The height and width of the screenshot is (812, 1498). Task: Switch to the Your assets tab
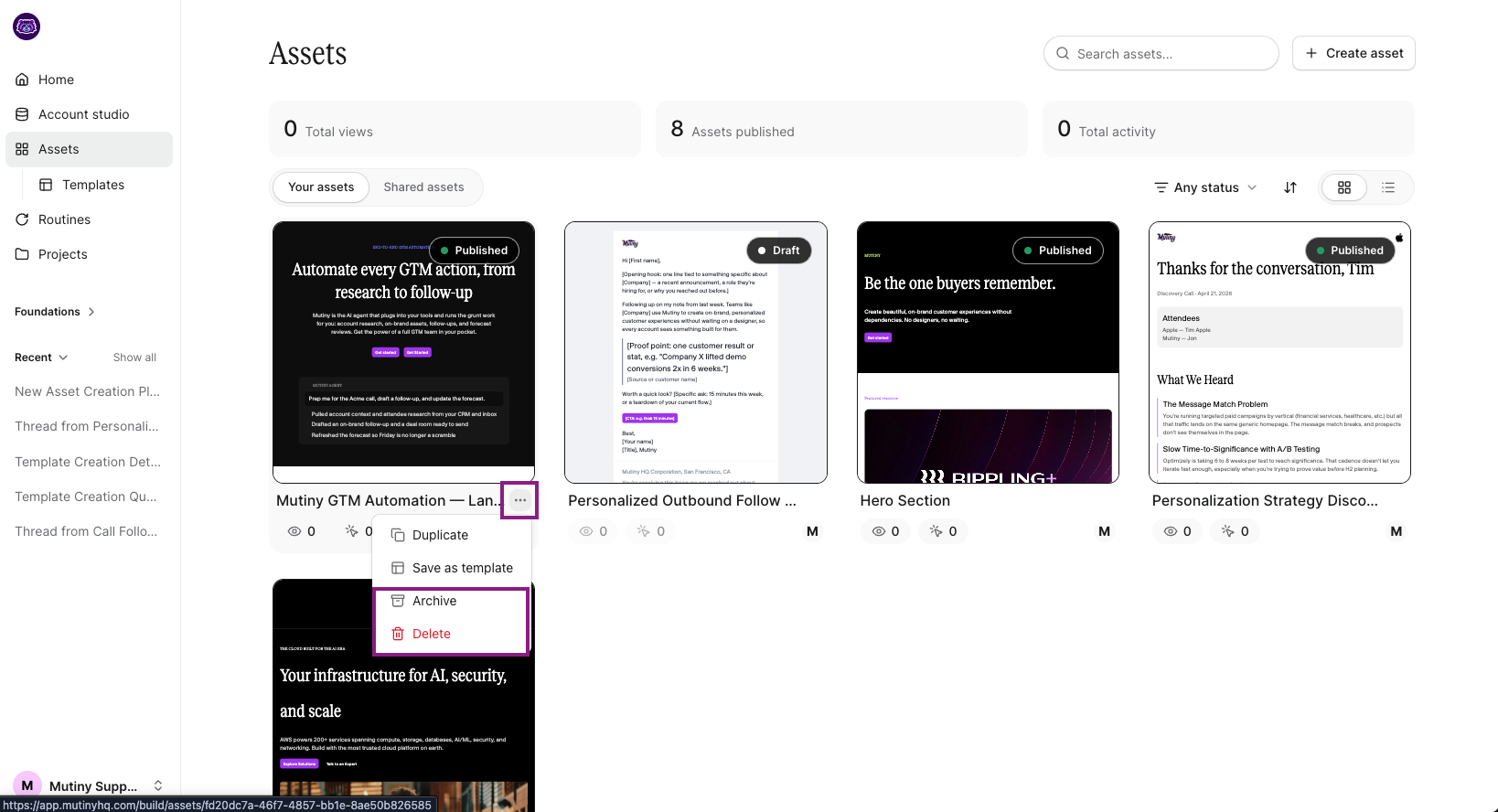321,187
